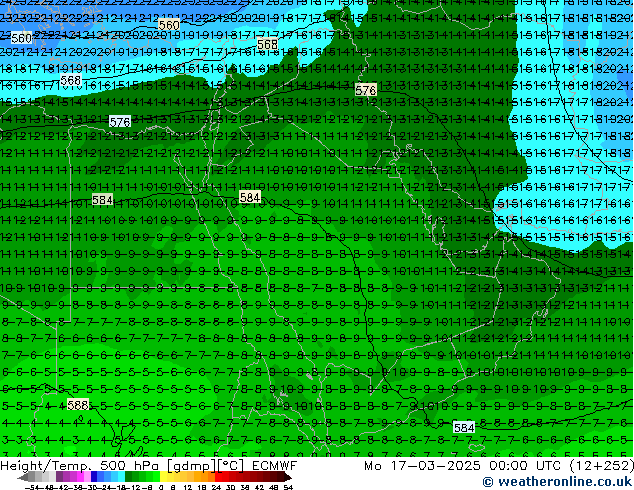Click the 588 height contour label
The width and height of the screenshot is (634, 490).
[x=78, y=405]
